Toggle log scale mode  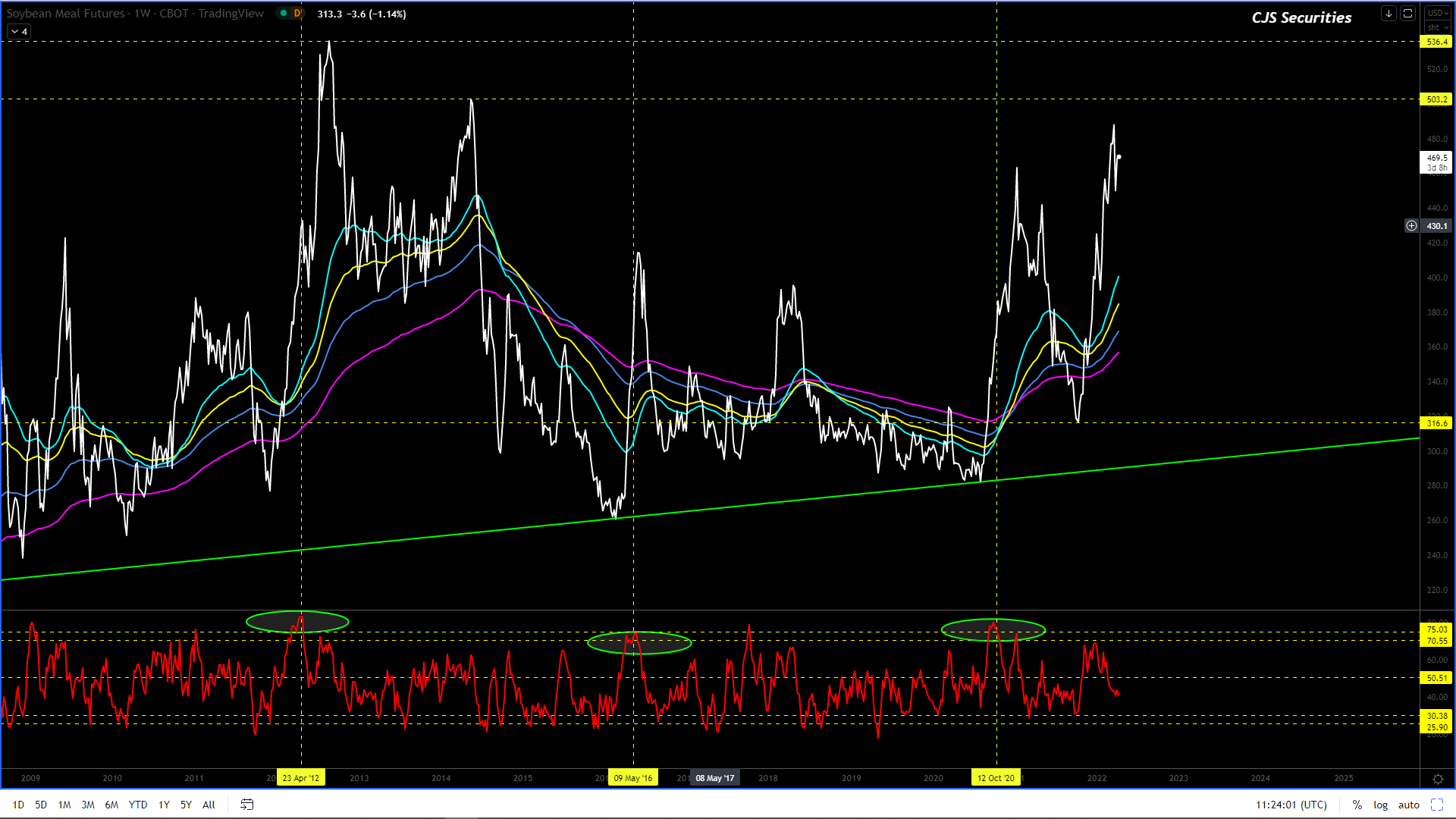(x=1380, y=805)
